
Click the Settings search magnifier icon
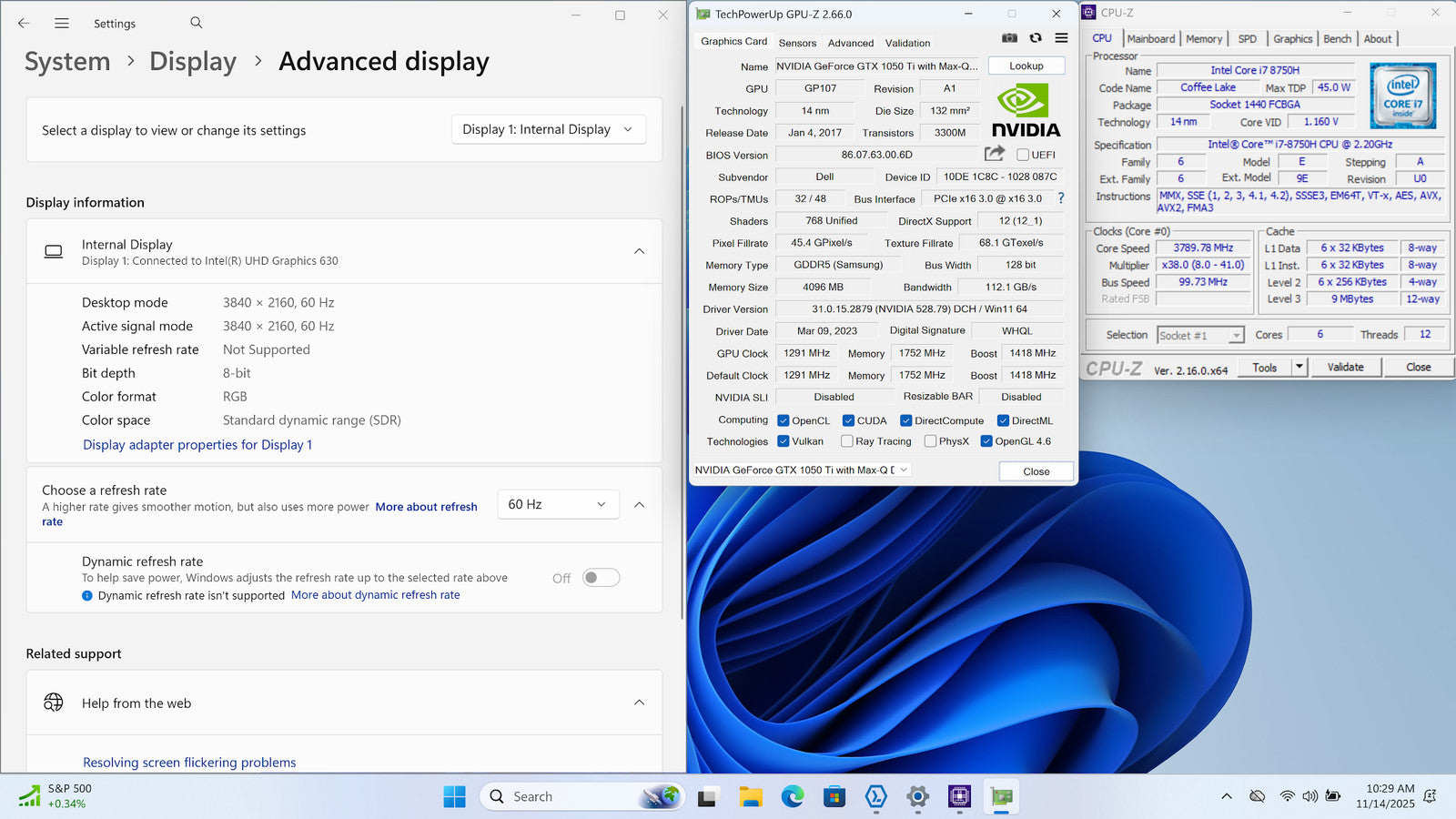pos(197,23)
